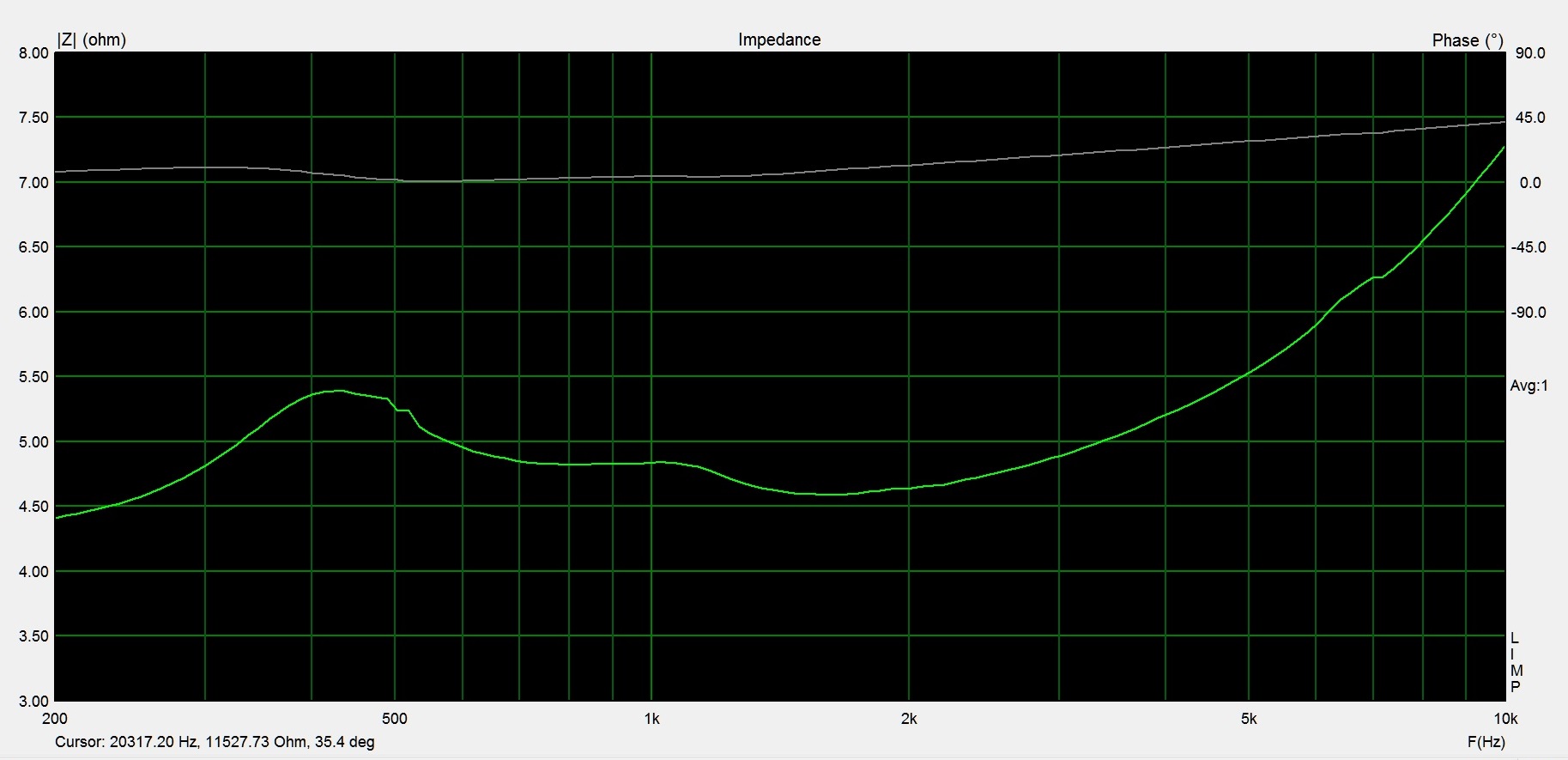Click the Cursor readout text at bottom
The height and width of the screenshot is (760, 1568).
[x=215, y=742]
